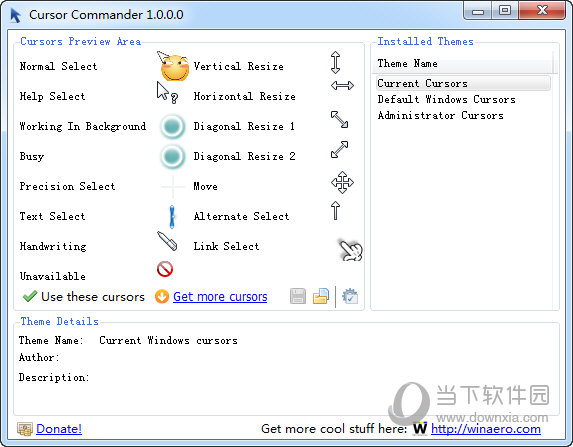Click the open theme folder icon
573x447 pixels.
[321, 296]
